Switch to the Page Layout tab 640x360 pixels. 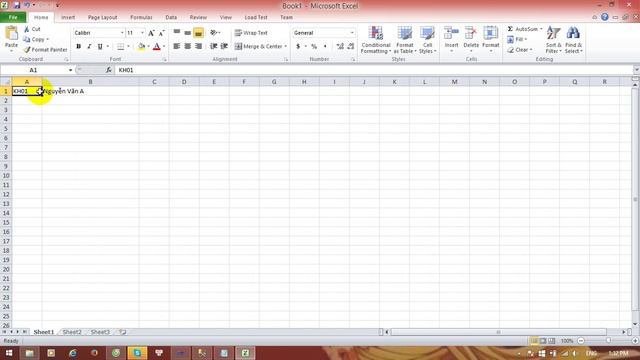(102, 17)
